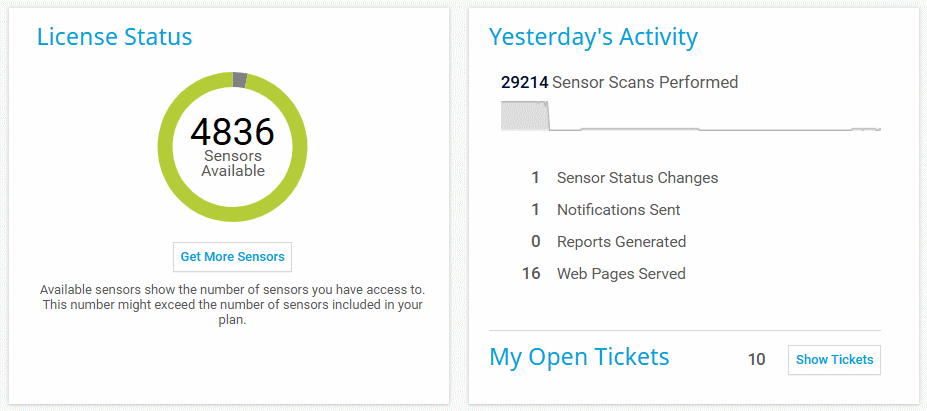Select the My Open Tickets heading

(579, 357)
